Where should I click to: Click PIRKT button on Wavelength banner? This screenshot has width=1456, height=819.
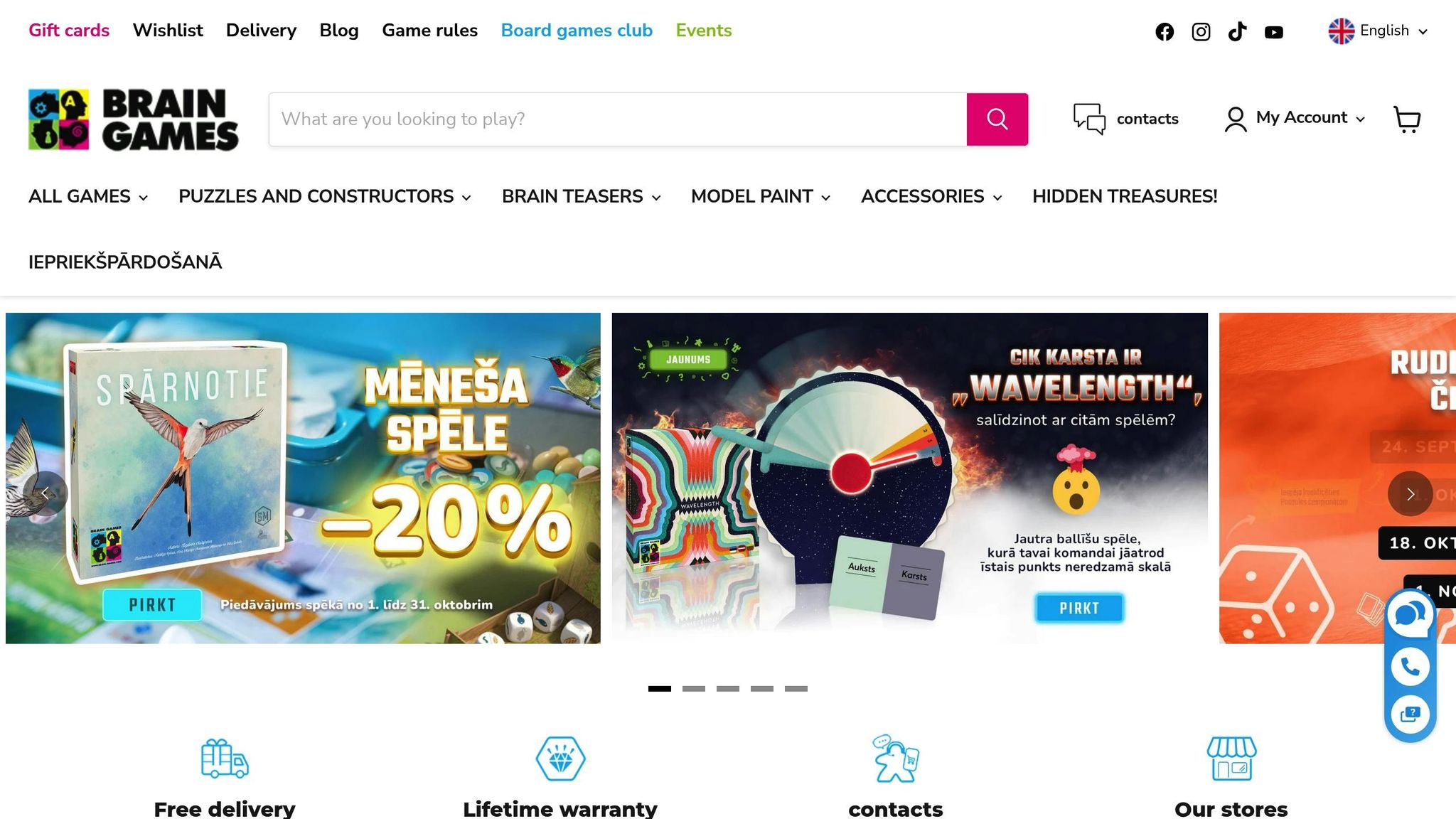(1079, 608)
